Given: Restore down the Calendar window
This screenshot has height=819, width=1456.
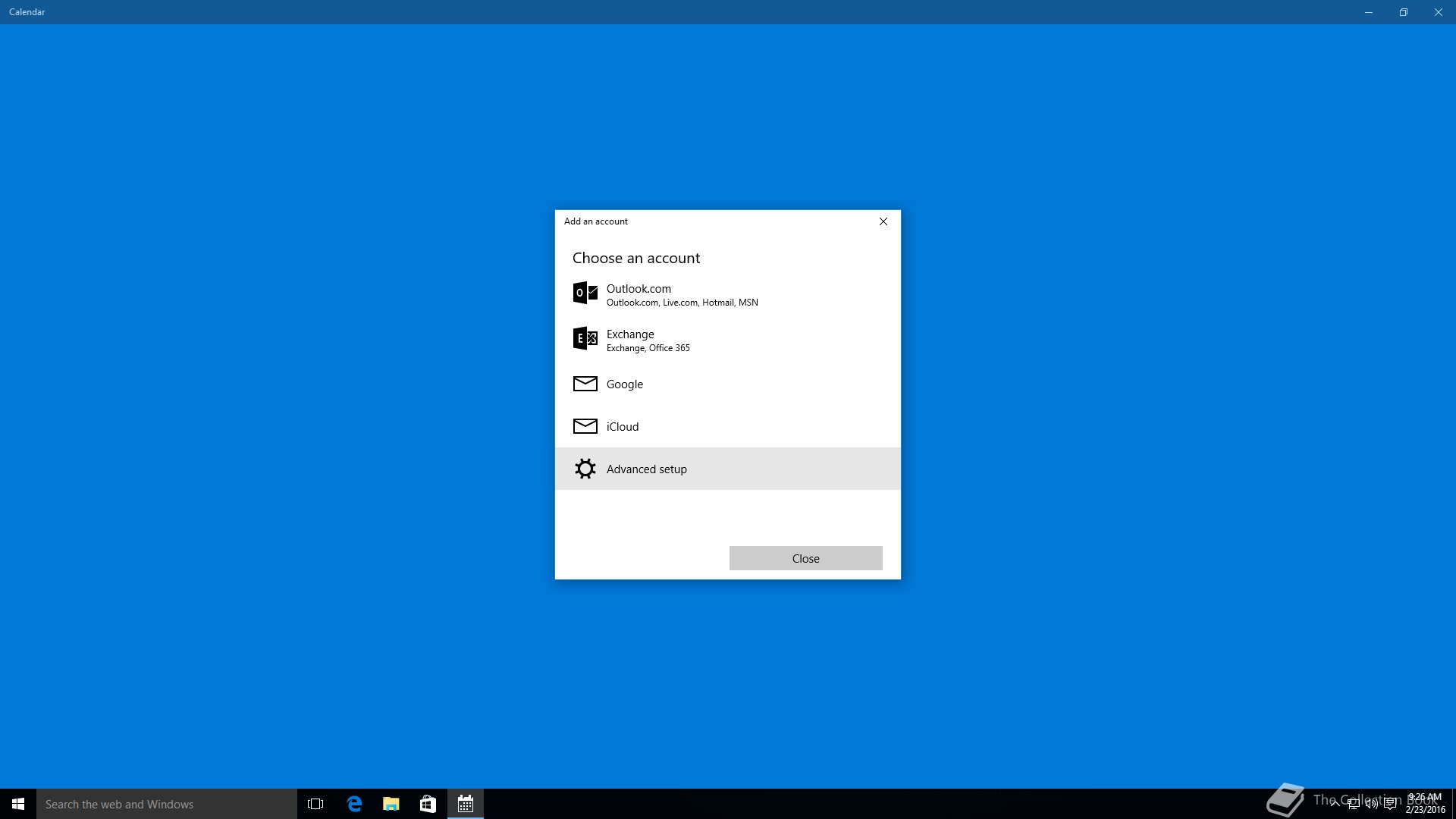Looking at the screenshot, I should click(1404, 12).
